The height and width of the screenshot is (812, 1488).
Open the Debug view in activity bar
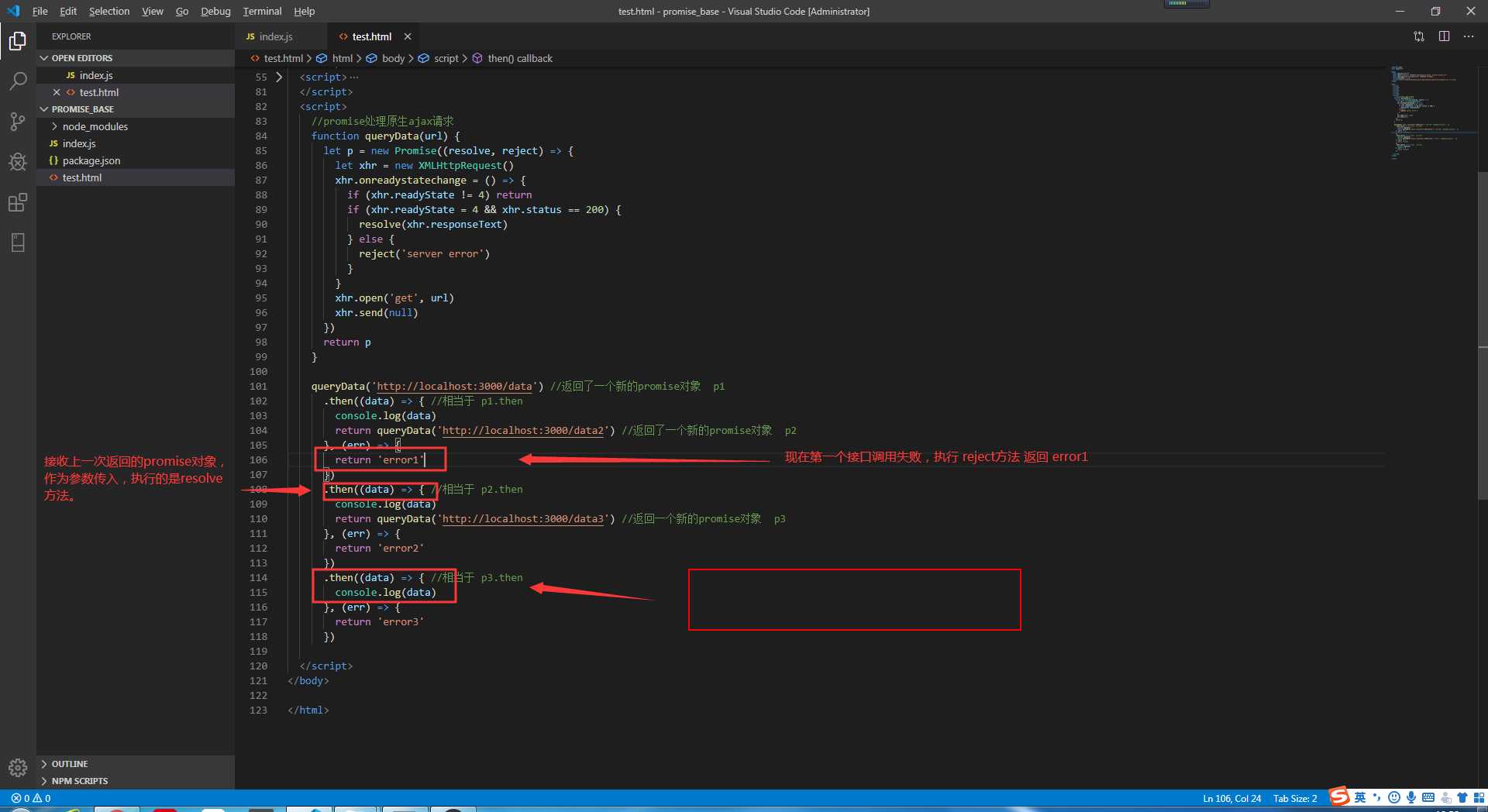coord(18,162)
